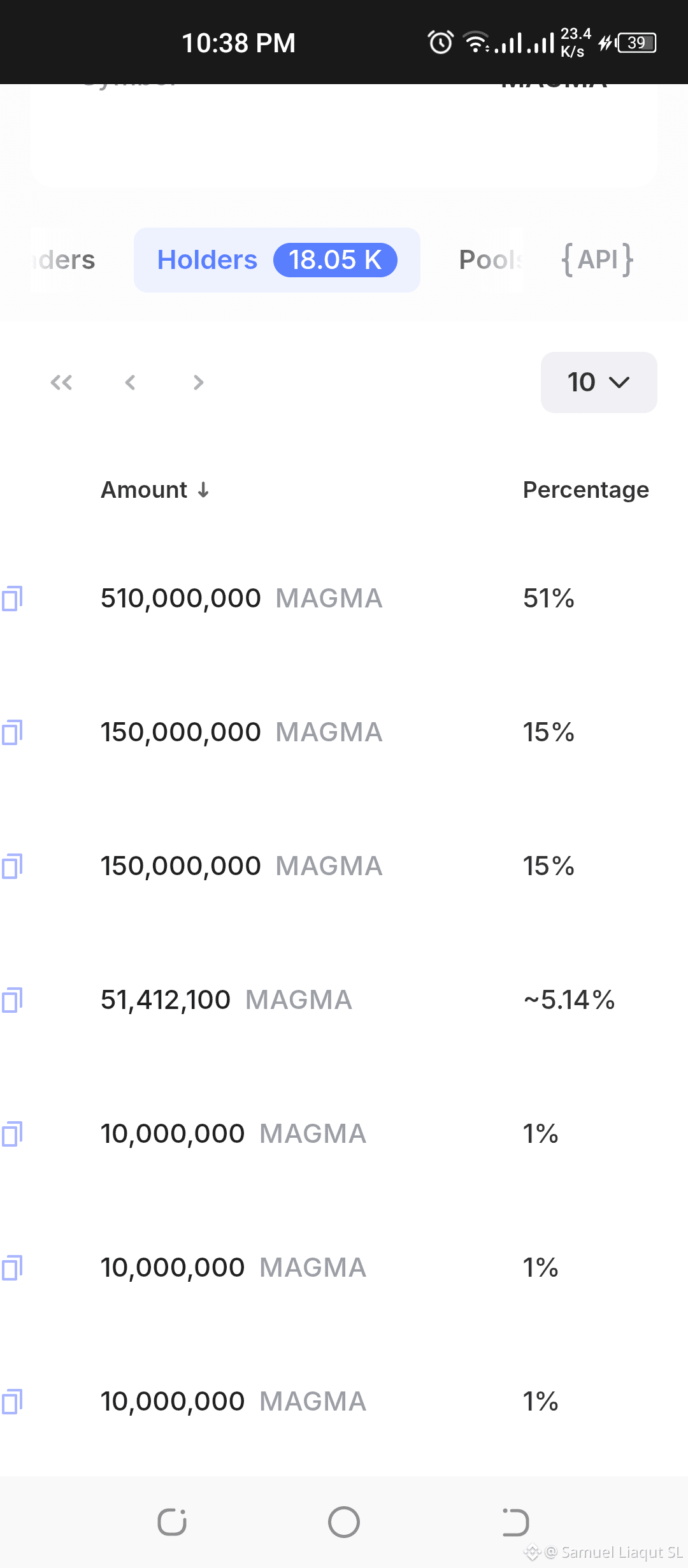Viewport: 688px width, 1568px height.
Task: Copy address for second 150,000,000 MAGMA row
Action: (x=11, y=866)
